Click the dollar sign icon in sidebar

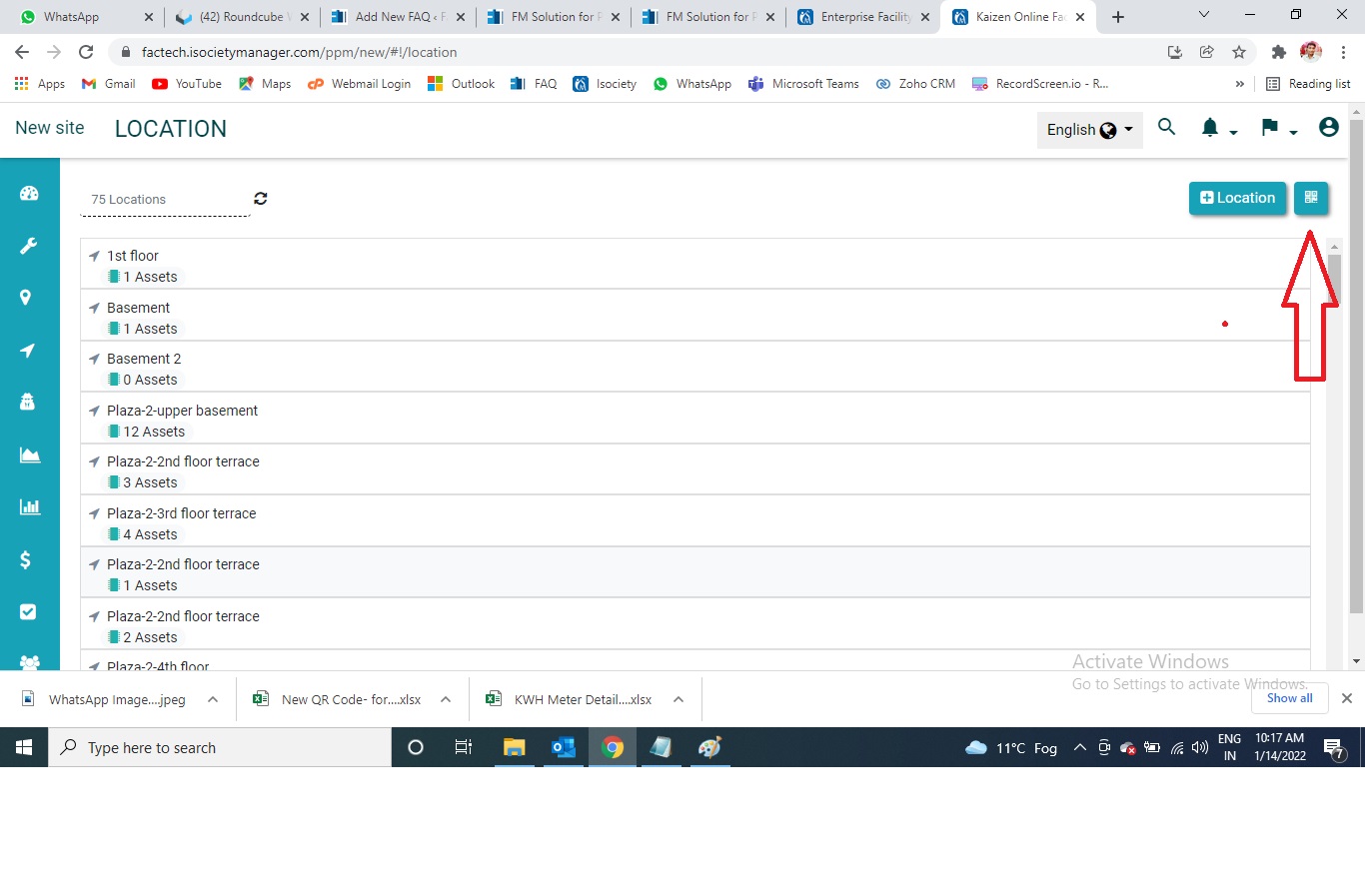point(26,559)
